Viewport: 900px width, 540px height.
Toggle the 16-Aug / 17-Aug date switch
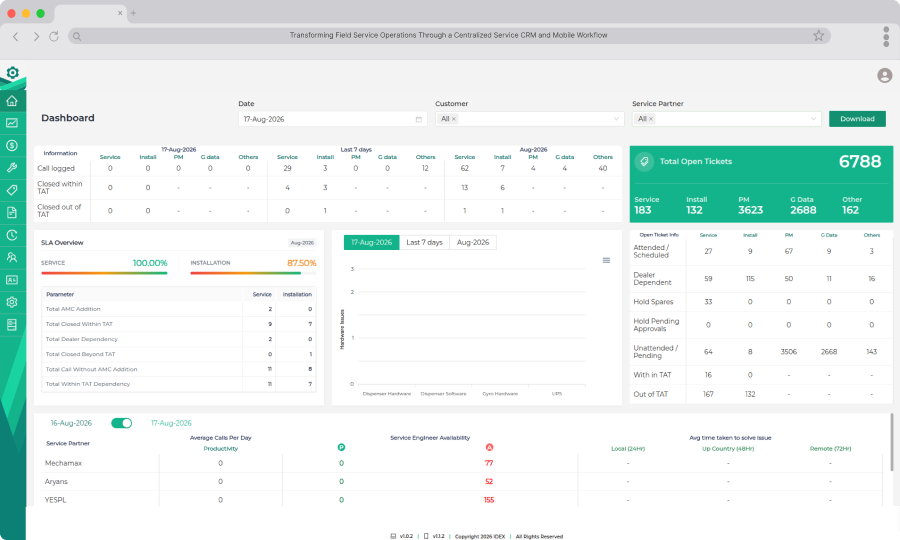tap(121, 423)
